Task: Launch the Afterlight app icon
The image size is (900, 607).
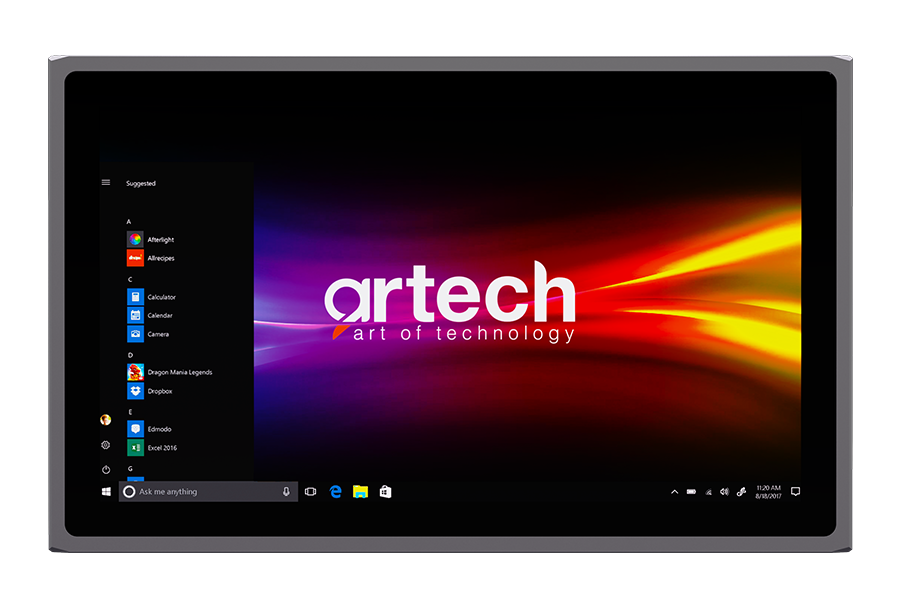Action: 135,239
